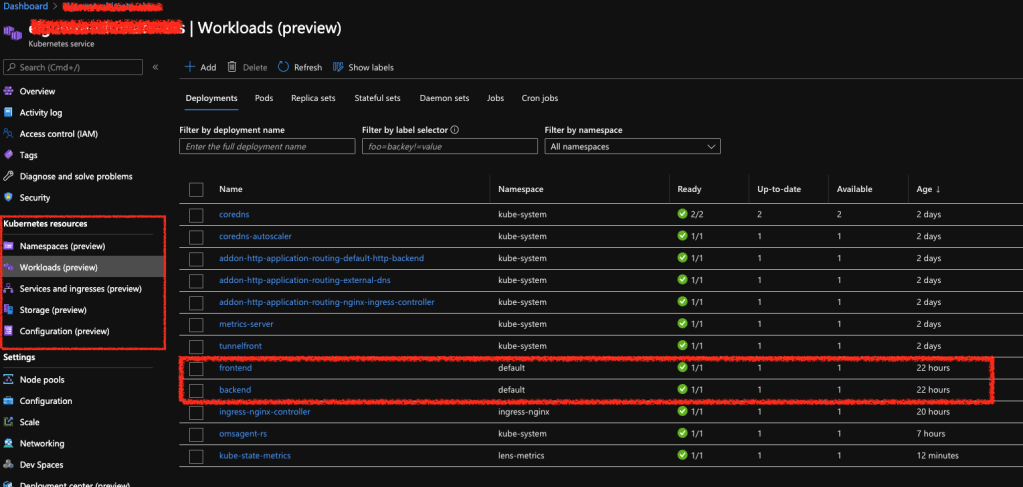
Task: Check the frontend deployment checkbox
Action: tap(196, 368)
